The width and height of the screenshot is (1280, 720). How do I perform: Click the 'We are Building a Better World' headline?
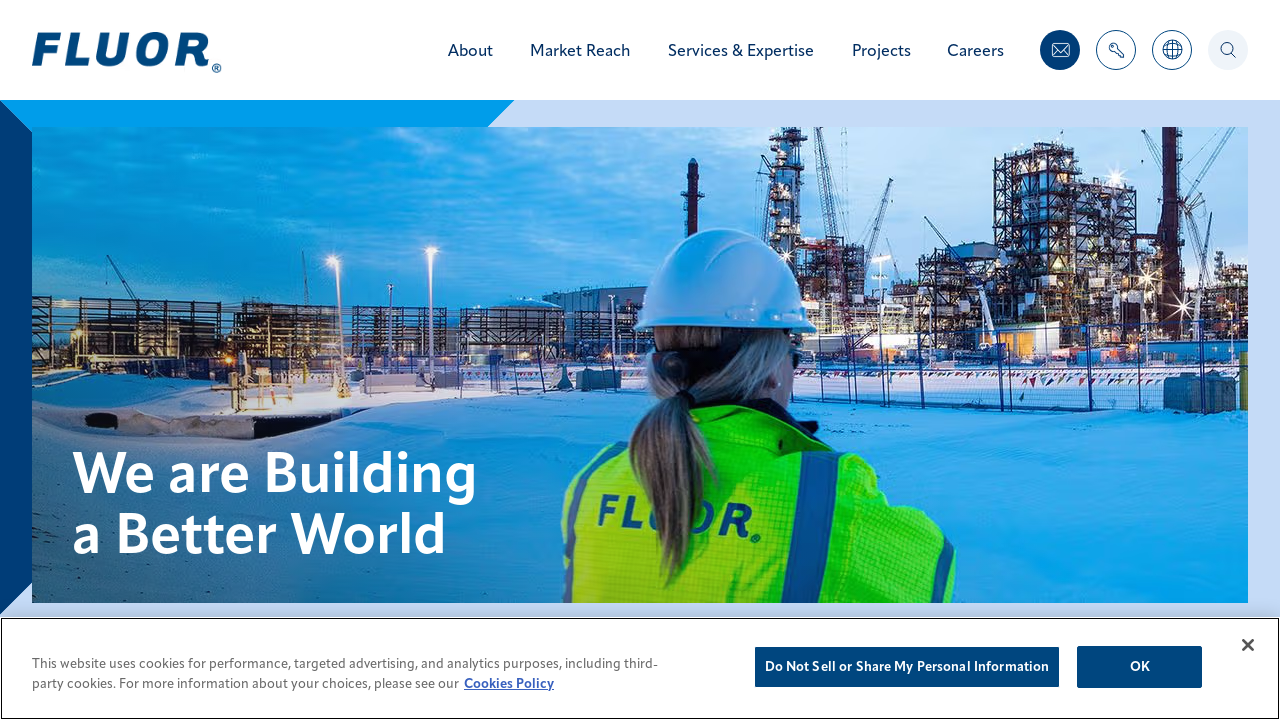point(275,503)
